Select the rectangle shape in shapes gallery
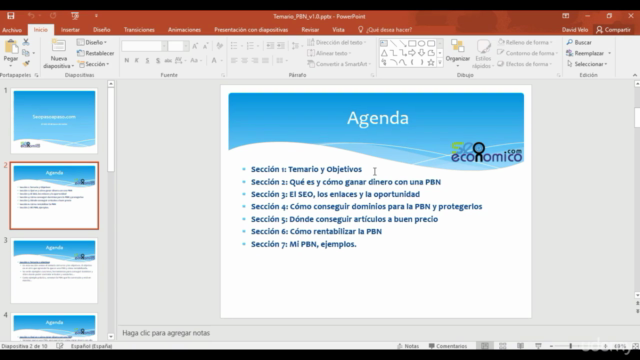Image resolution: width=640 pixels, height=360 pixels. [x=412, y=43]
